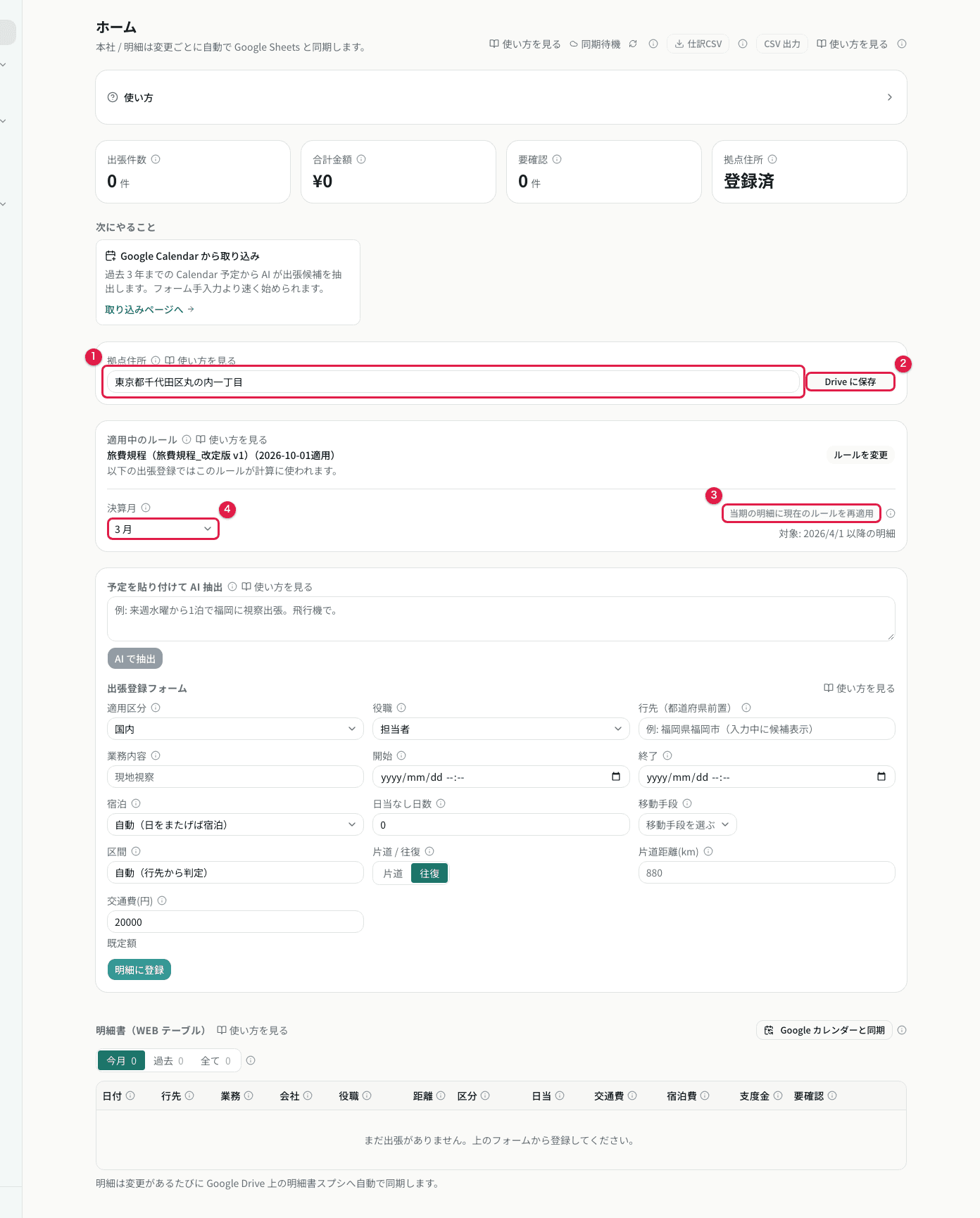
Task: Click the ルールを変更 button
Action: click(860, 455)
